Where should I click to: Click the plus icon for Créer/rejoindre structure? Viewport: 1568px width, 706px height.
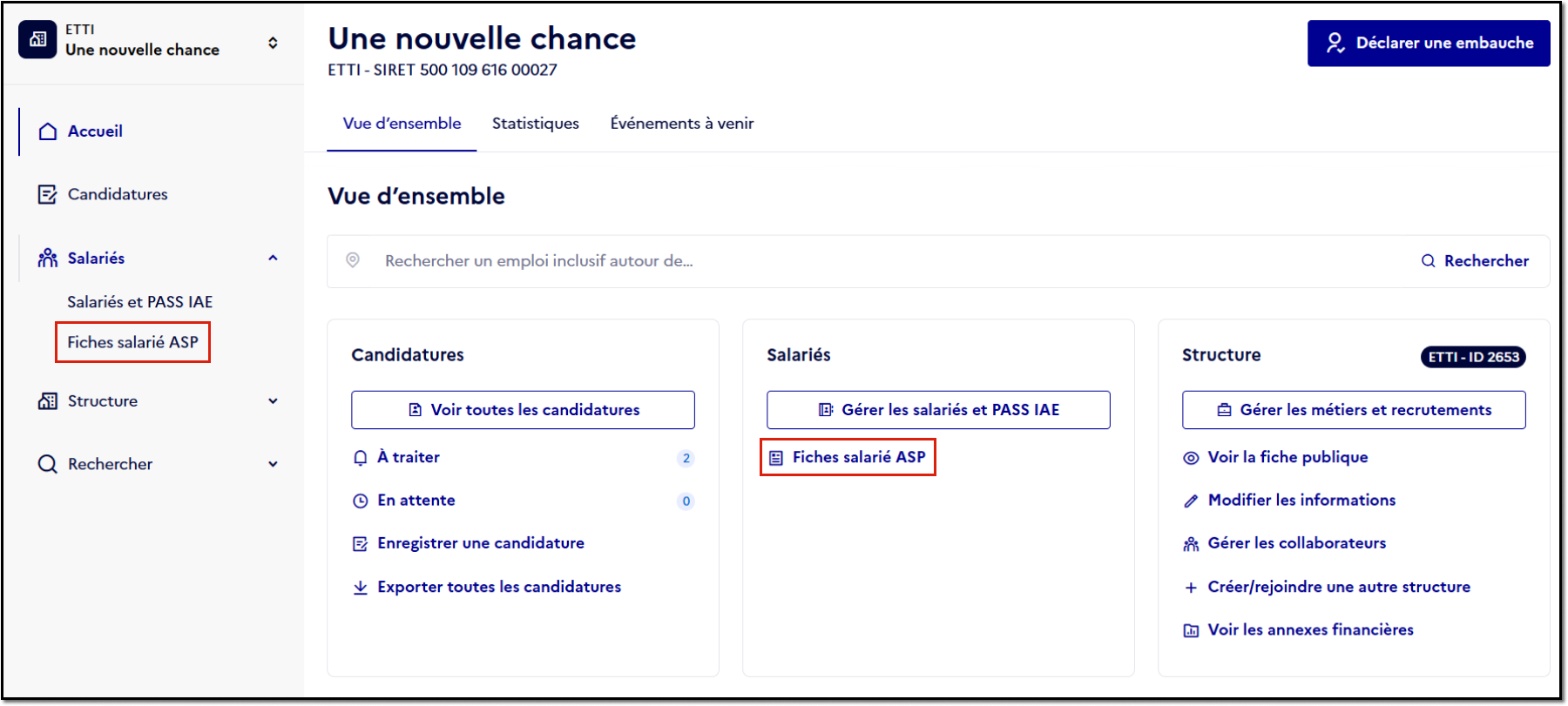tap(1191, 588)
